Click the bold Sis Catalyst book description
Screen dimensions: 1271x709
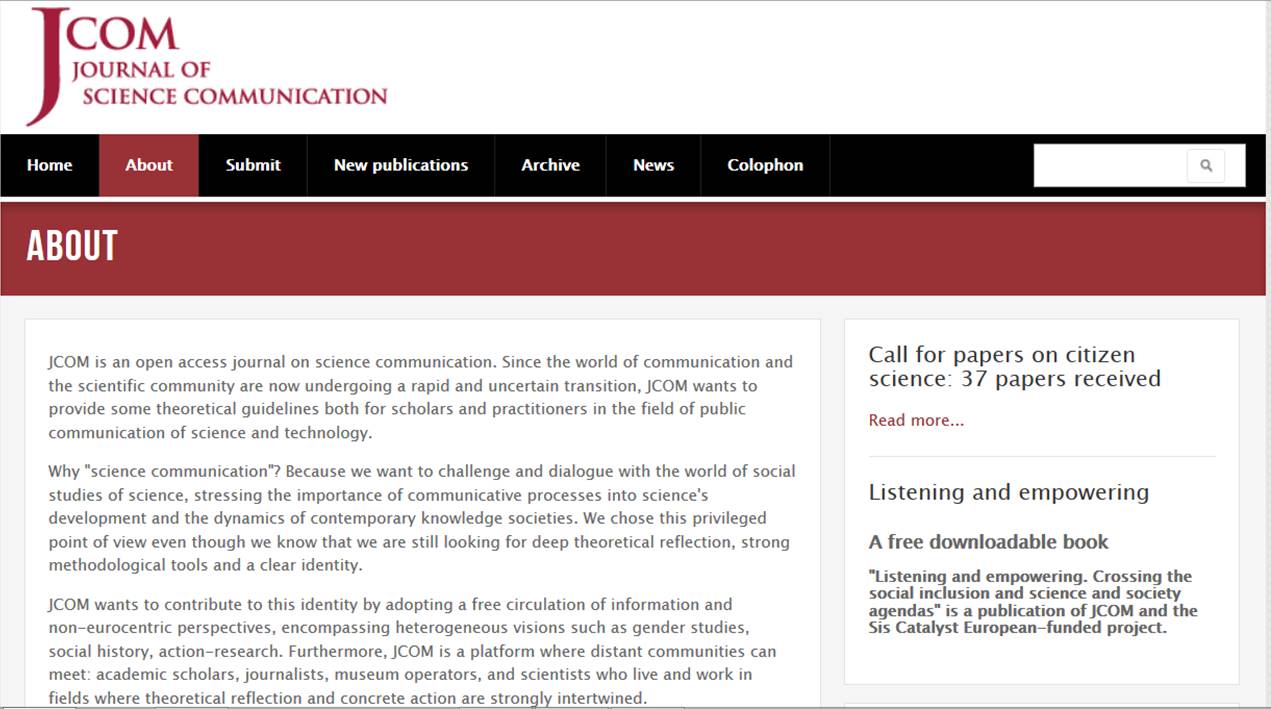(1032, 602)
